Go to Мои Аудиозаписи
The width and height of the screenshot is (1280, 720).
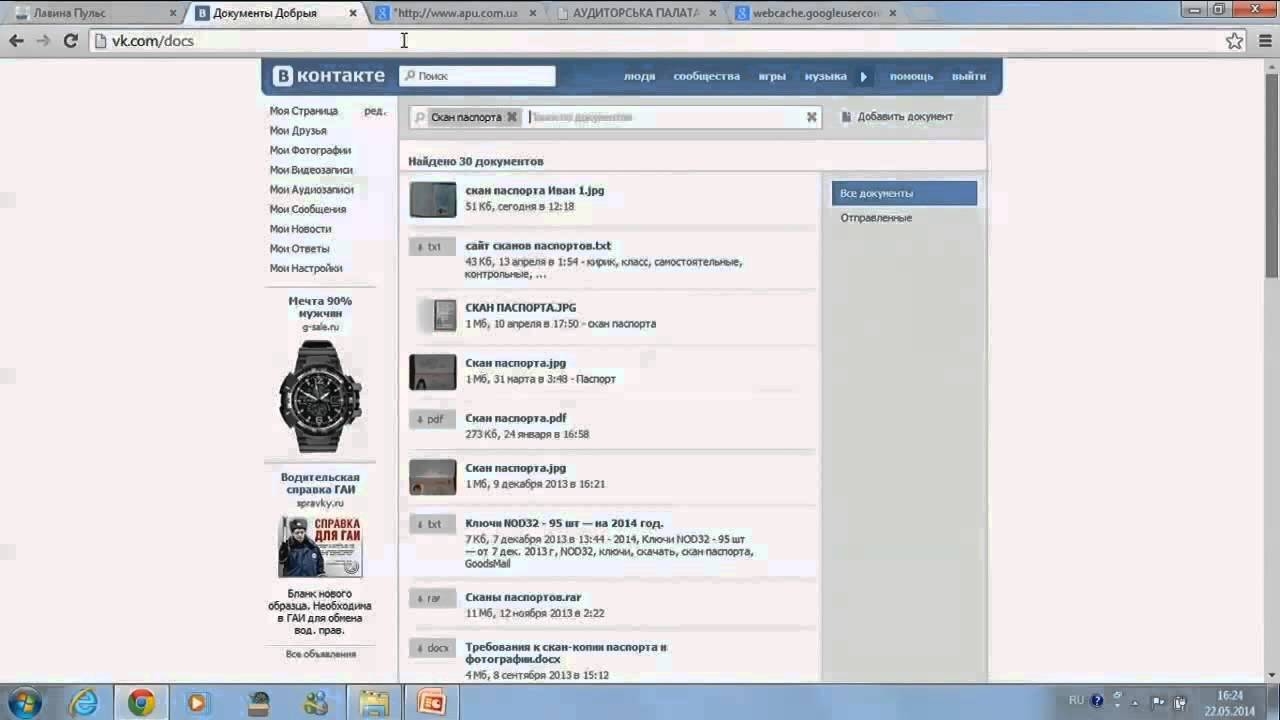click(311, 190)
